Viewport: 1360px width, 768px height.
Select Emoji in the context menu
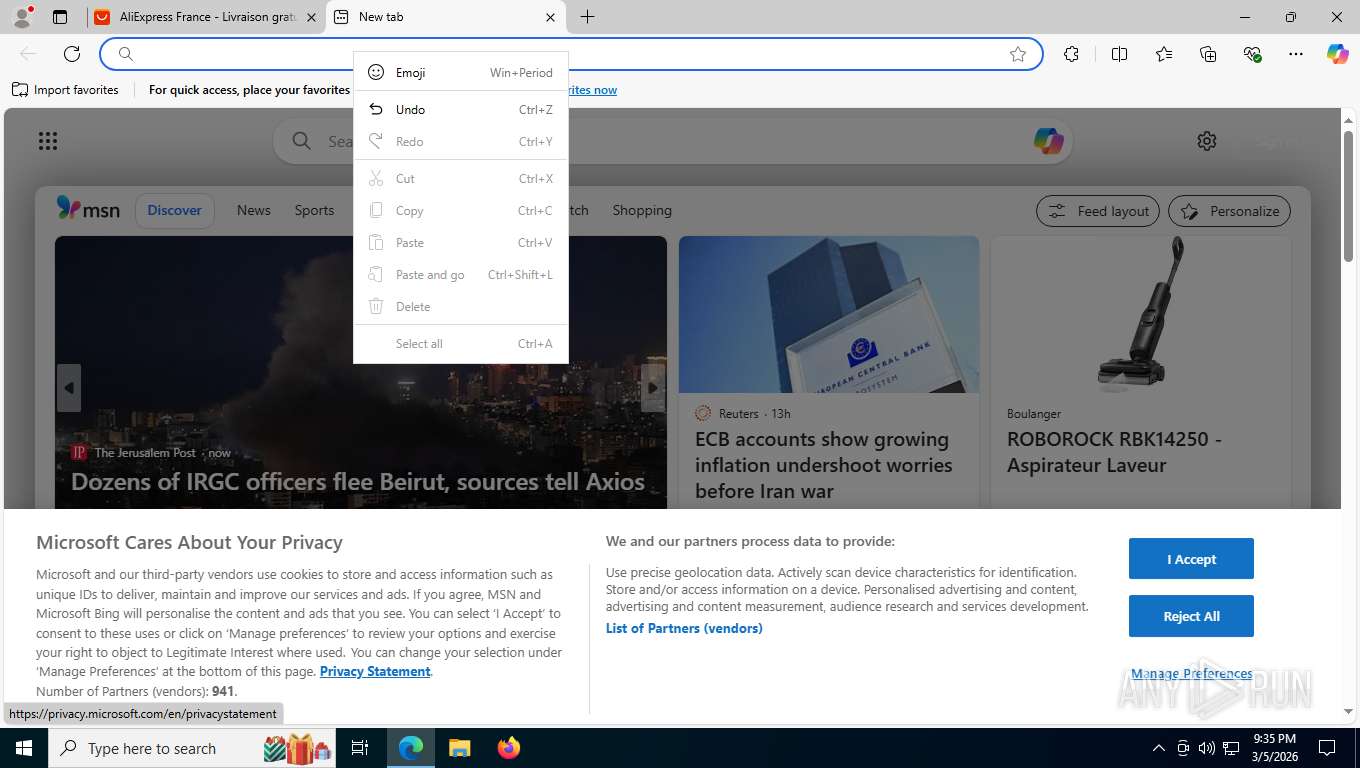[x=461, y=72]
